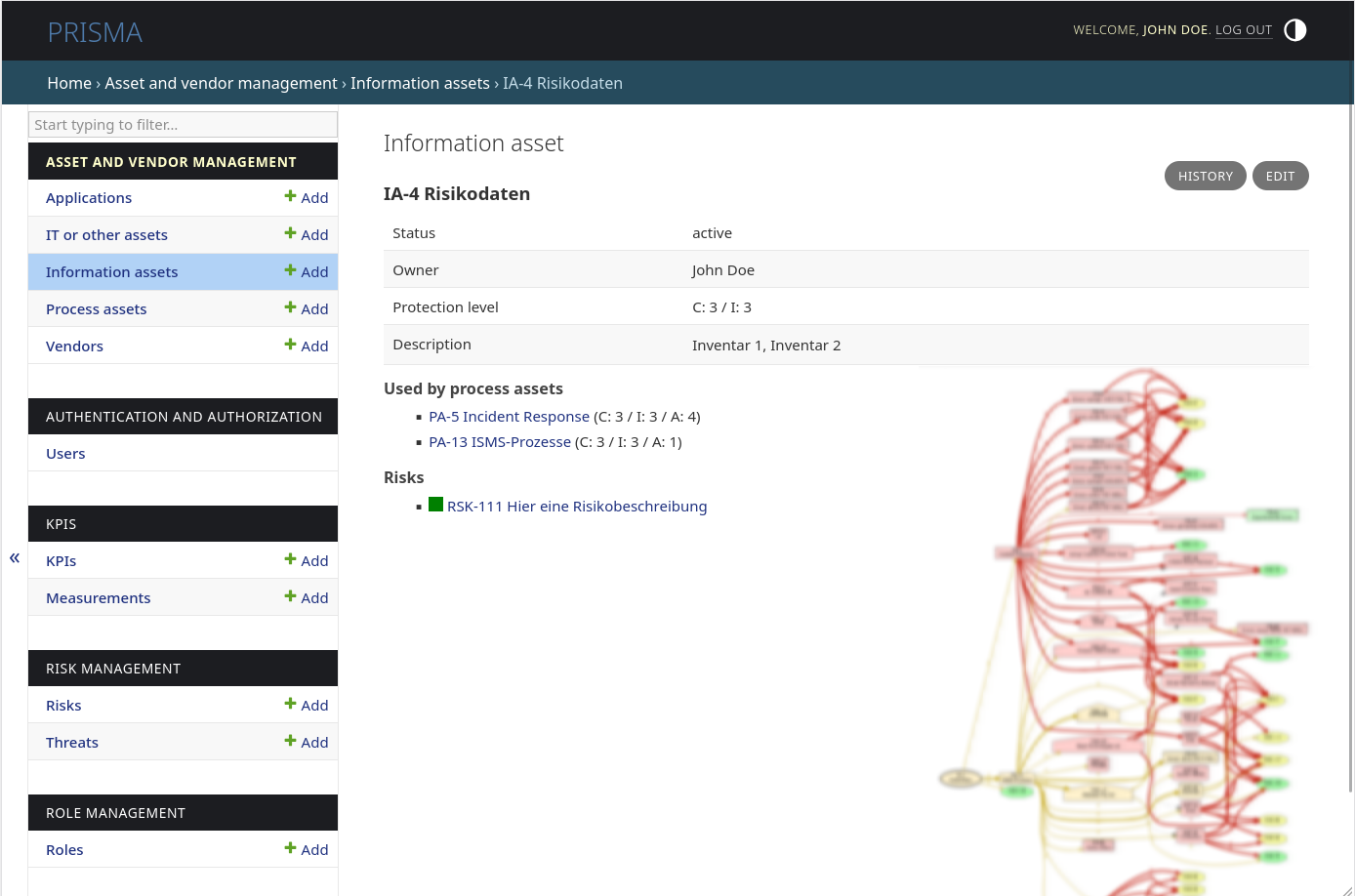Open Threats in the sidebar

72,742
